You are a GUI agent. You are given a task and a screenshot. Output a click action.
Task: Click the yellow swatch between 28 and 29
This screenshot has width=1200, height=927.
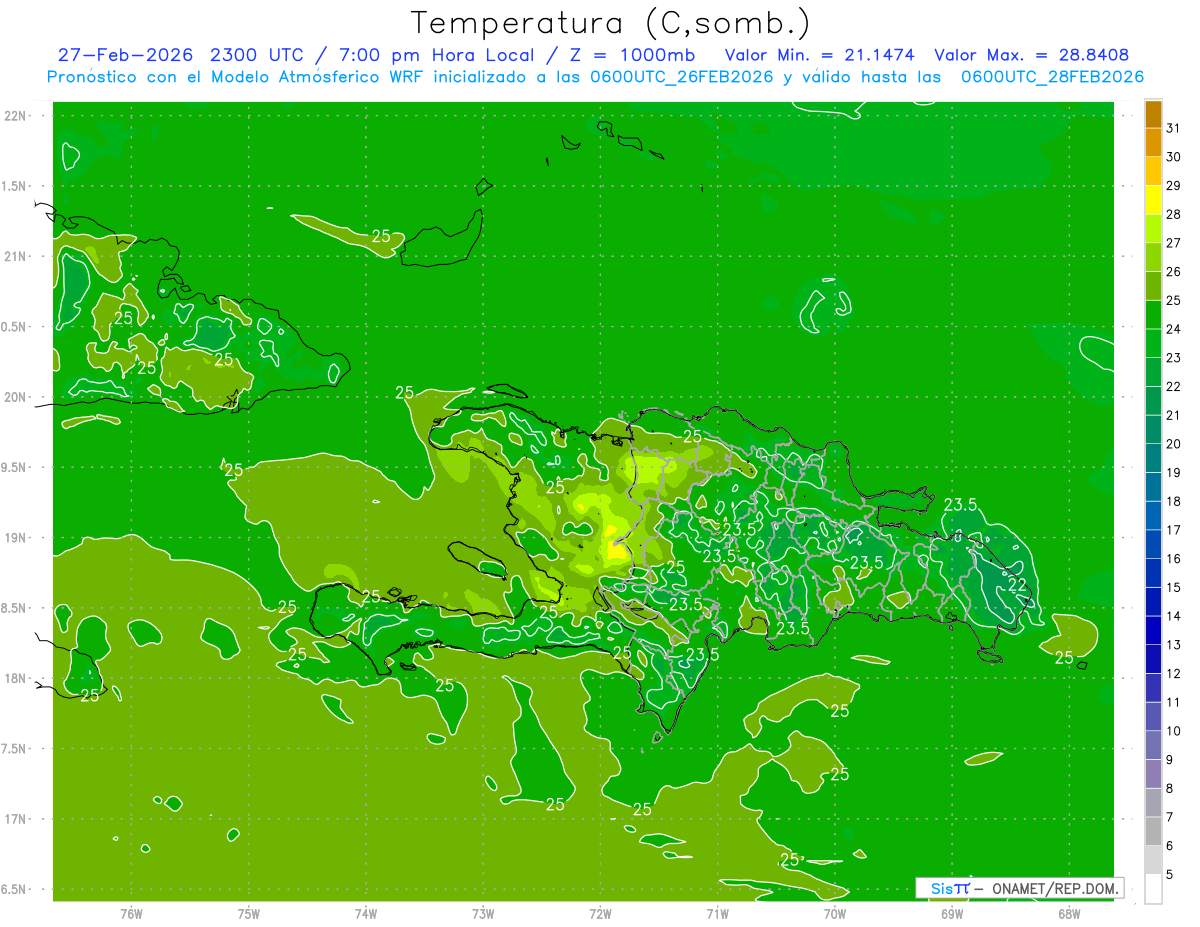(1153, 199)
